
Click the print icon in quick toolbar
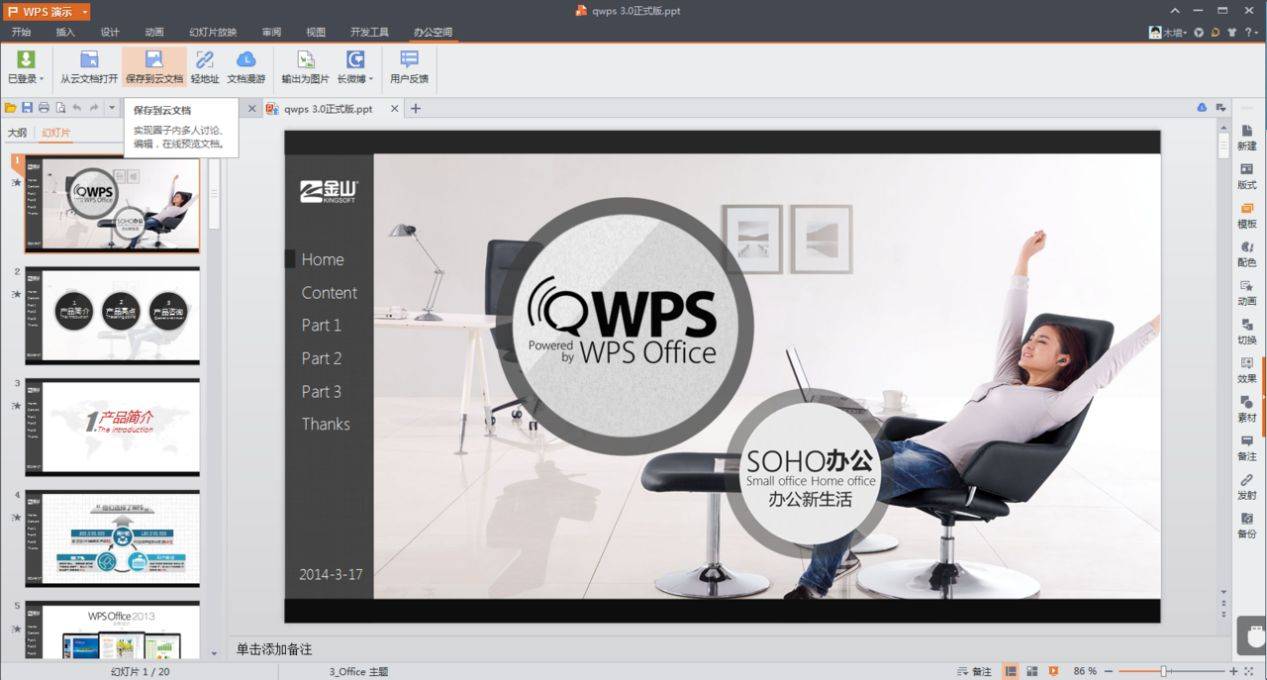point(43,108)
